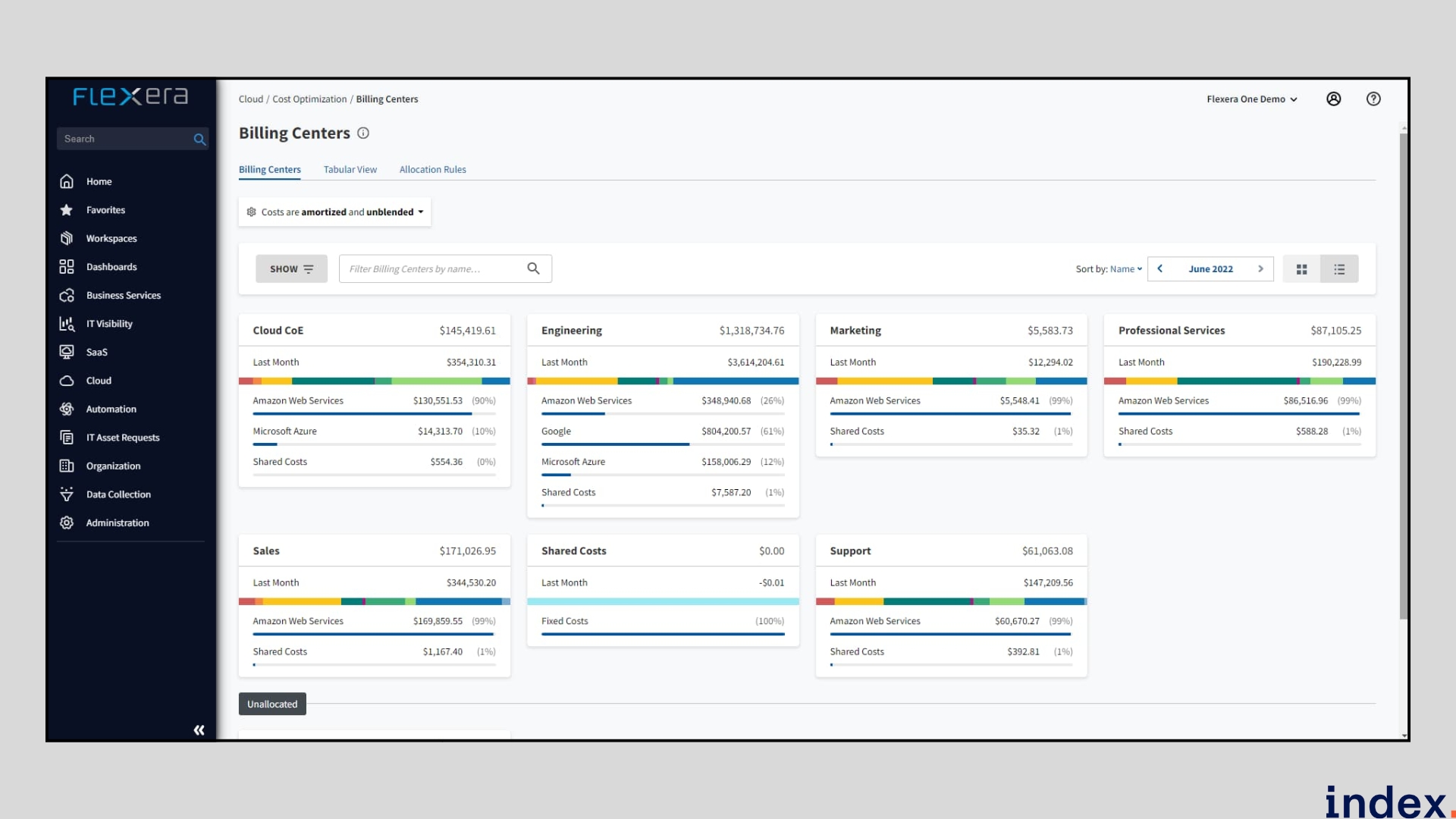Go to previous month before June 2022
The width and height of the screenshot is (1456, 819).
(x=1159, y=268)
